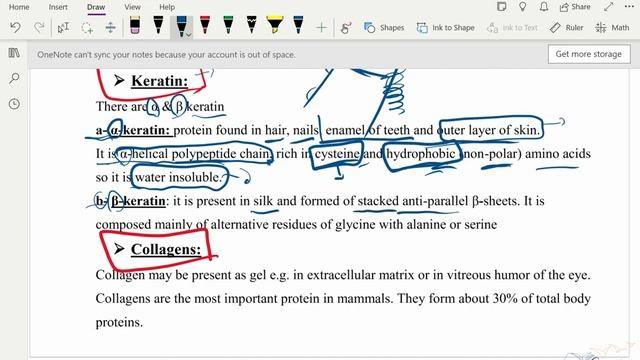The height and width of the screenshot is (360, 640).
Task: Select the Type text cursor tool
Action: point(63,28)
